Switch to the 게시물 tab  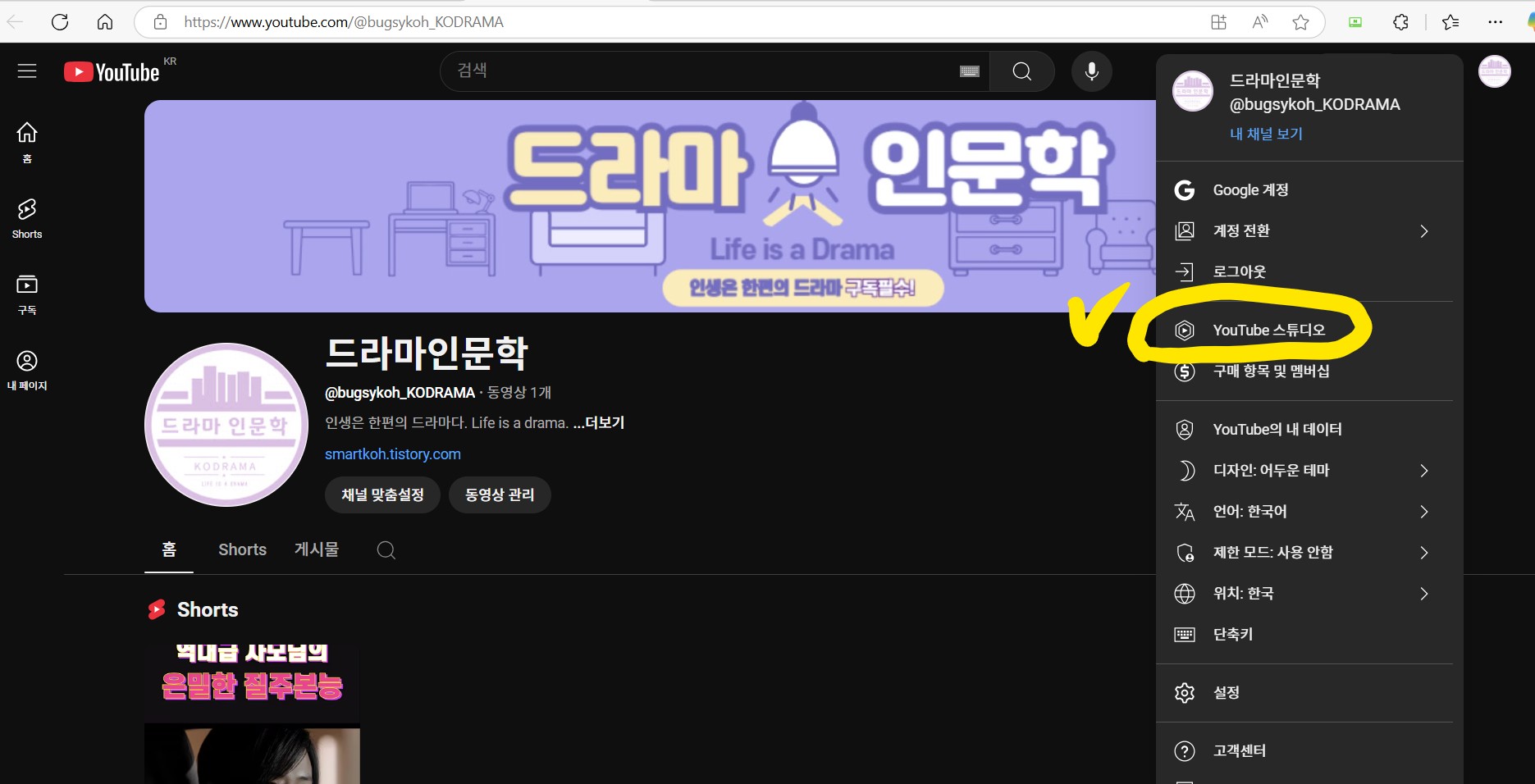click(x=317, y=549)
